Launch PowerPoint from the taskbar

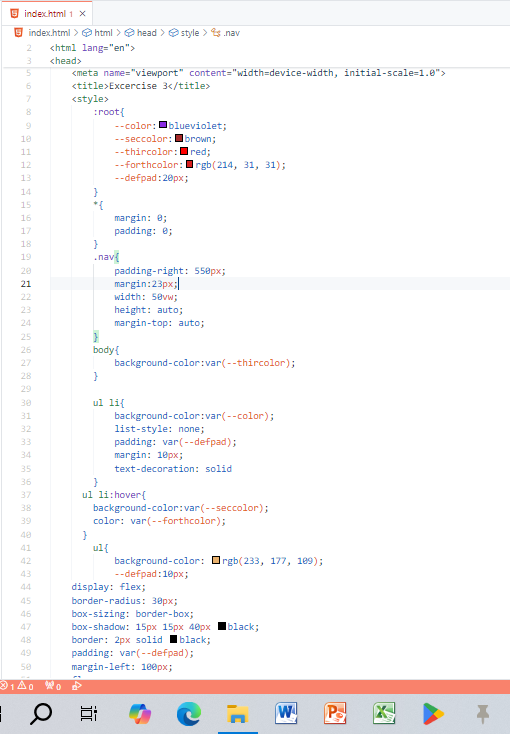(x=335, y=713)
